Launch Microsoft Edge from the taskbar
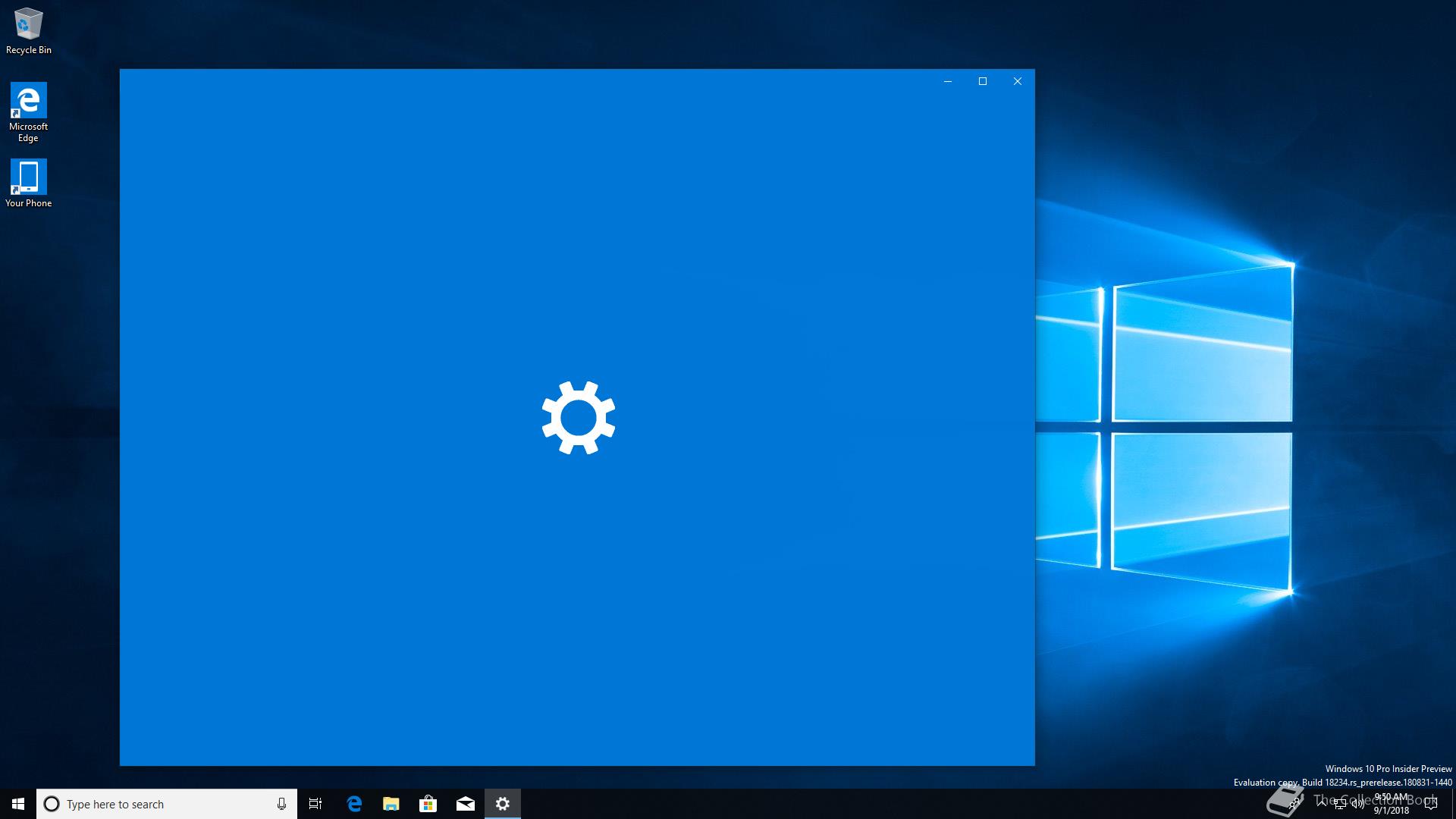The image size is (1456, 819). click(x=354, y=804)
